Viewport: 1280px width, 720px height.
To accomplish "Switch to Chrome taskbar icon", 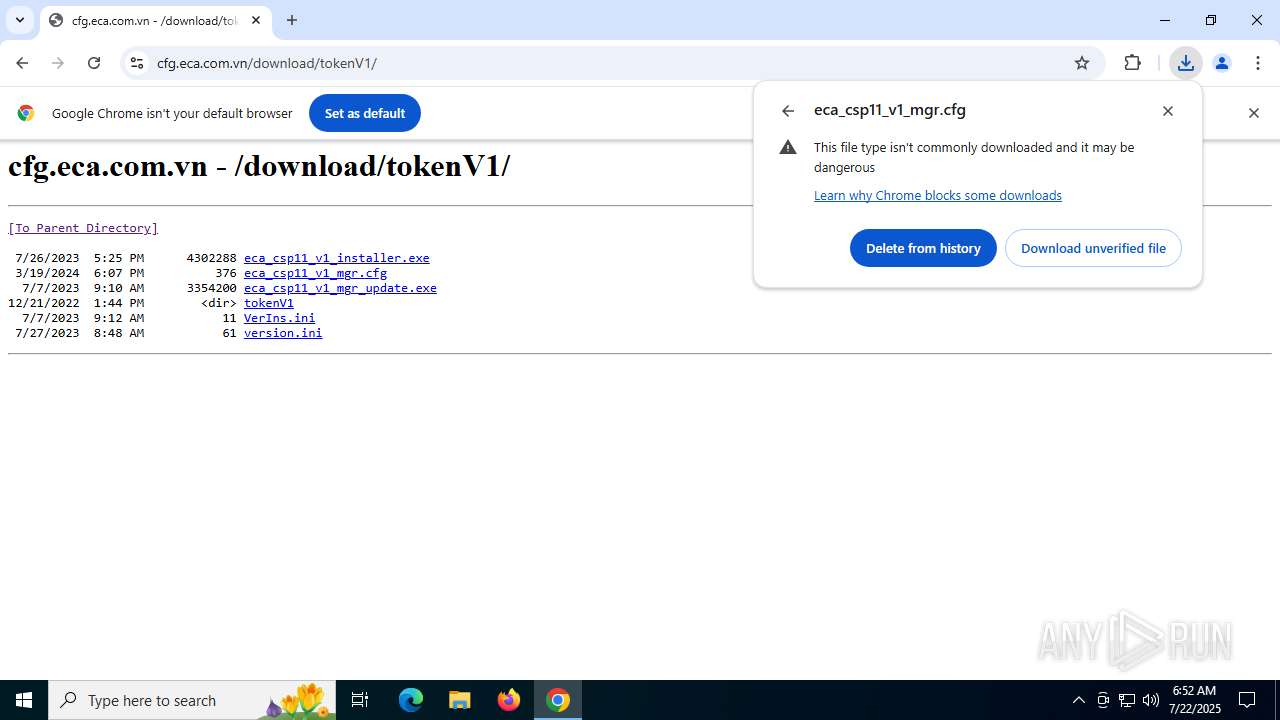I will [x=558, y=700].
